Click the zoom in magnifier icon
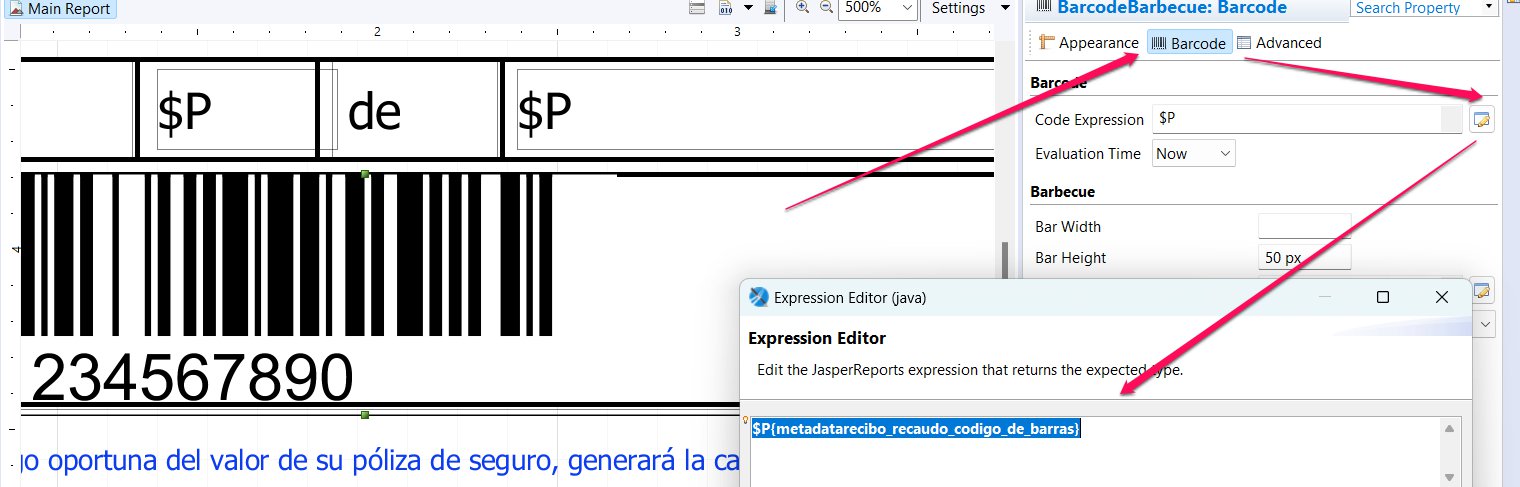 click(802, 7)
